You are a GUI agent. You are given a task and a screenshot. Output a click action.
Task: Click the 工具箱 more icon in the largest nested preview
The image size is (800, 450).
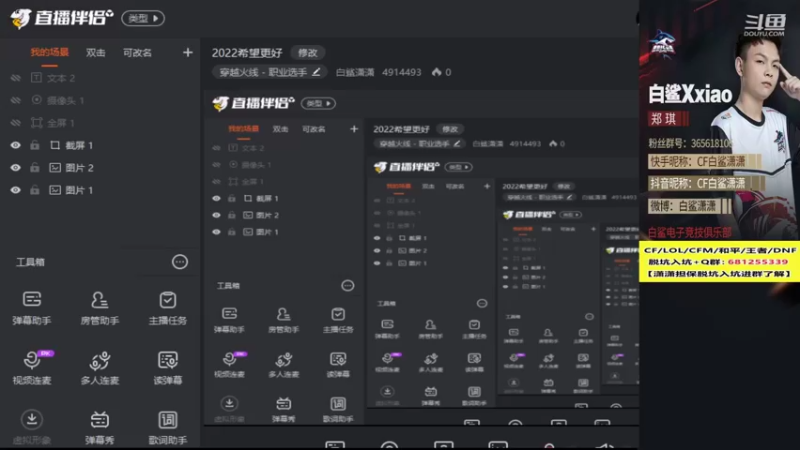pyautogui.click(x=347, y=286)
